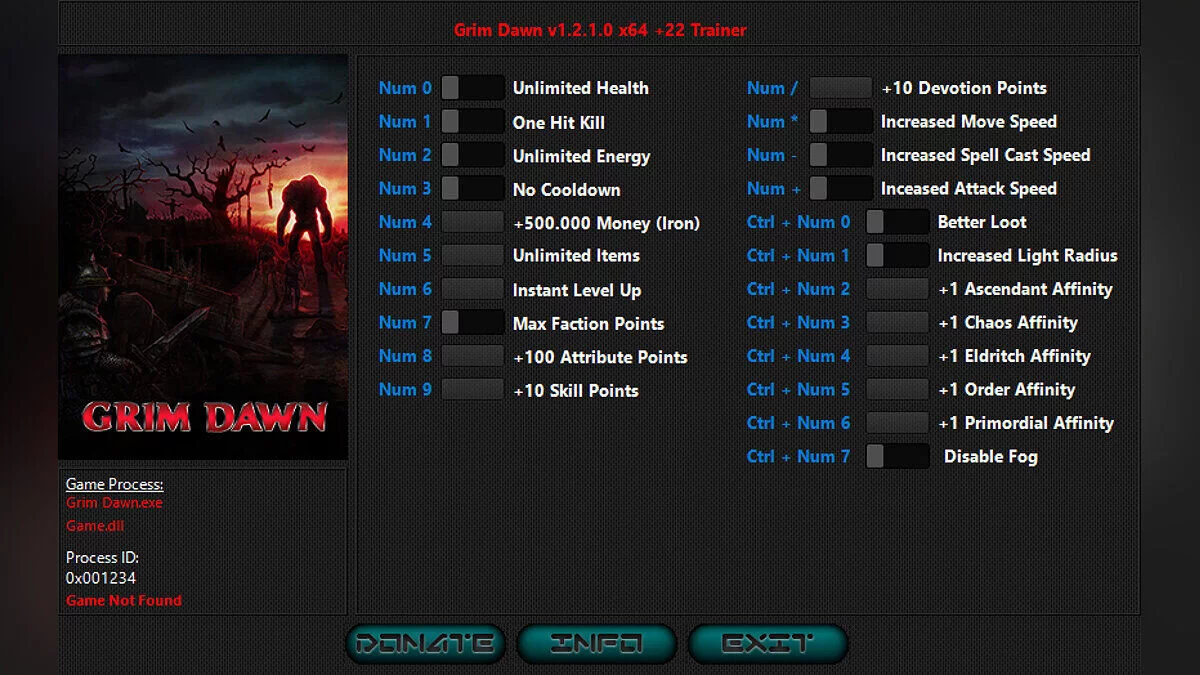Switch on Instant Level Up
The height and width of the screenshot is (675, 1200).
472,289
